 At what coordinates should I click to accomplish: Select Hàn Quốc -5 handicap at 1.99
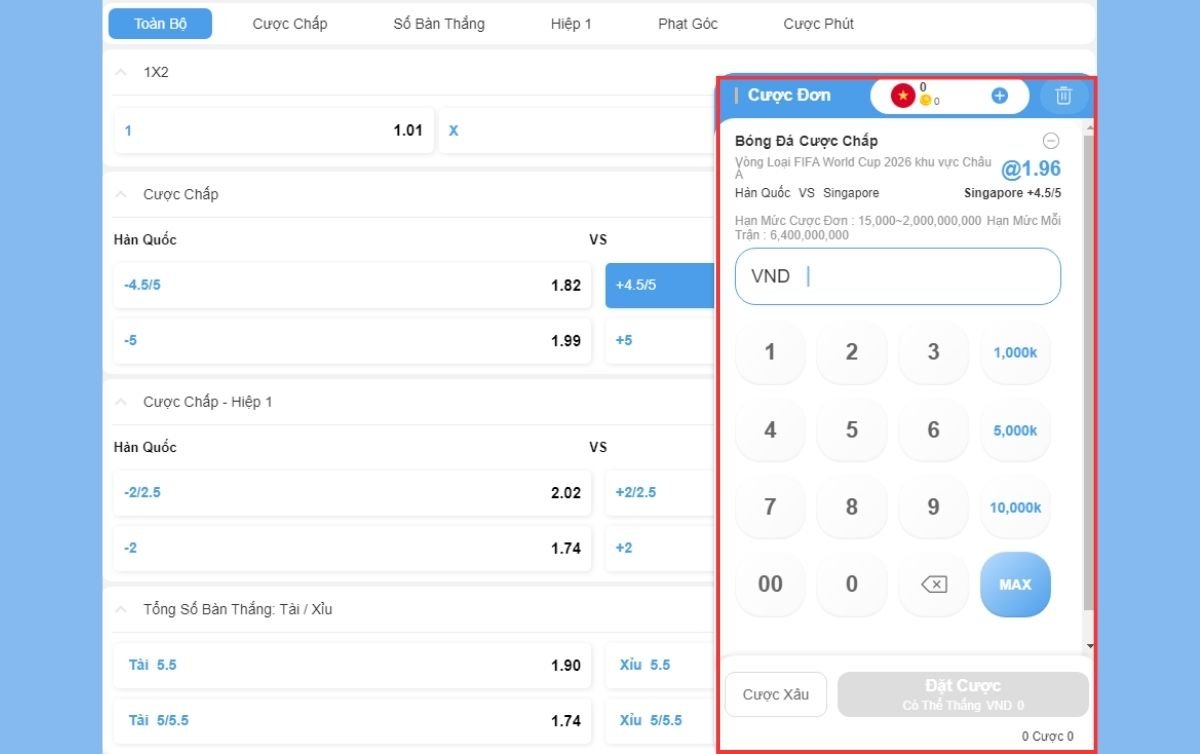[x=352, y=341]
